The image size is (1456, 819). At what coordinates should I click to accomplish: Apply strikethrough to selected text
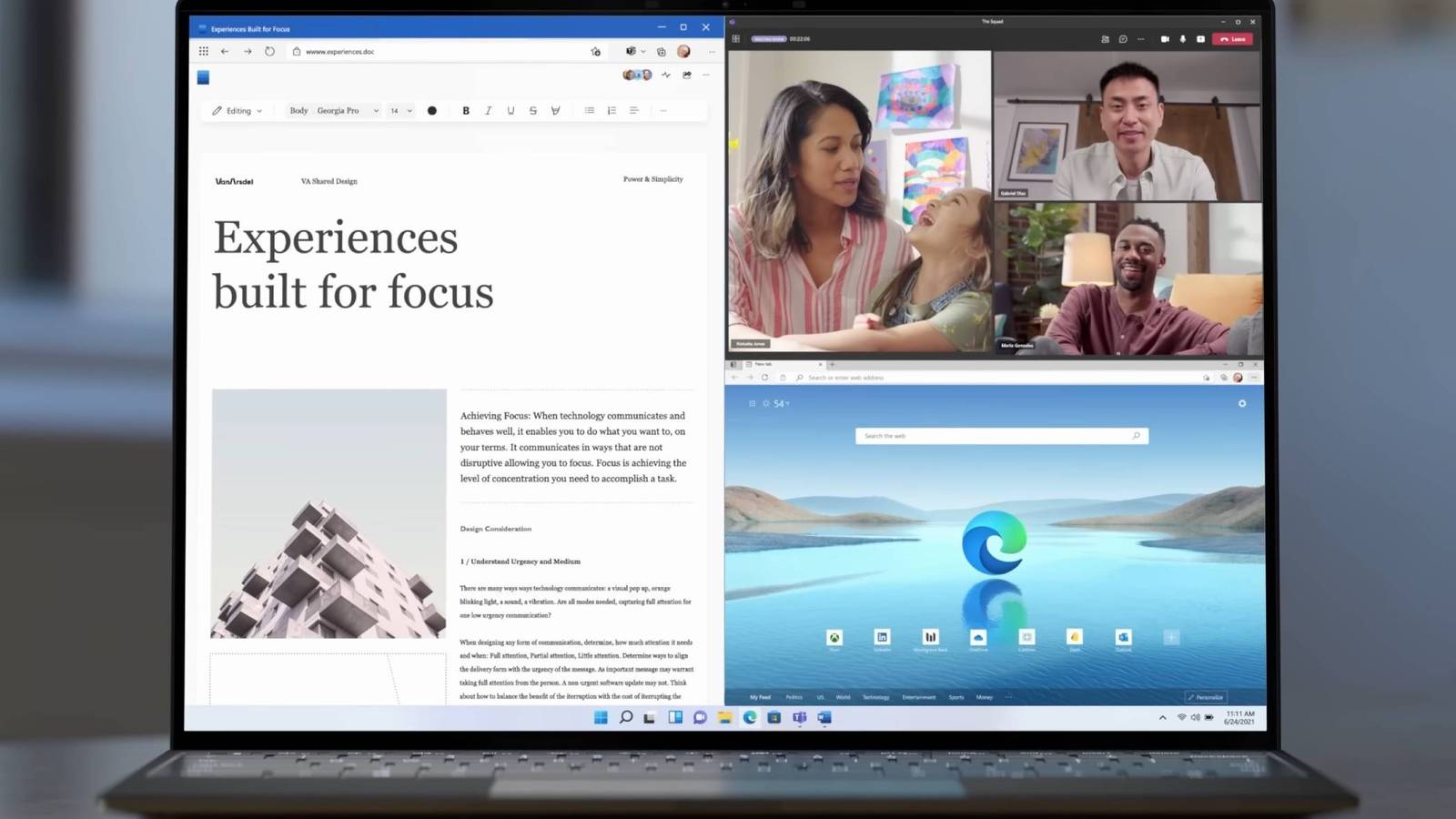coord(532,110)
